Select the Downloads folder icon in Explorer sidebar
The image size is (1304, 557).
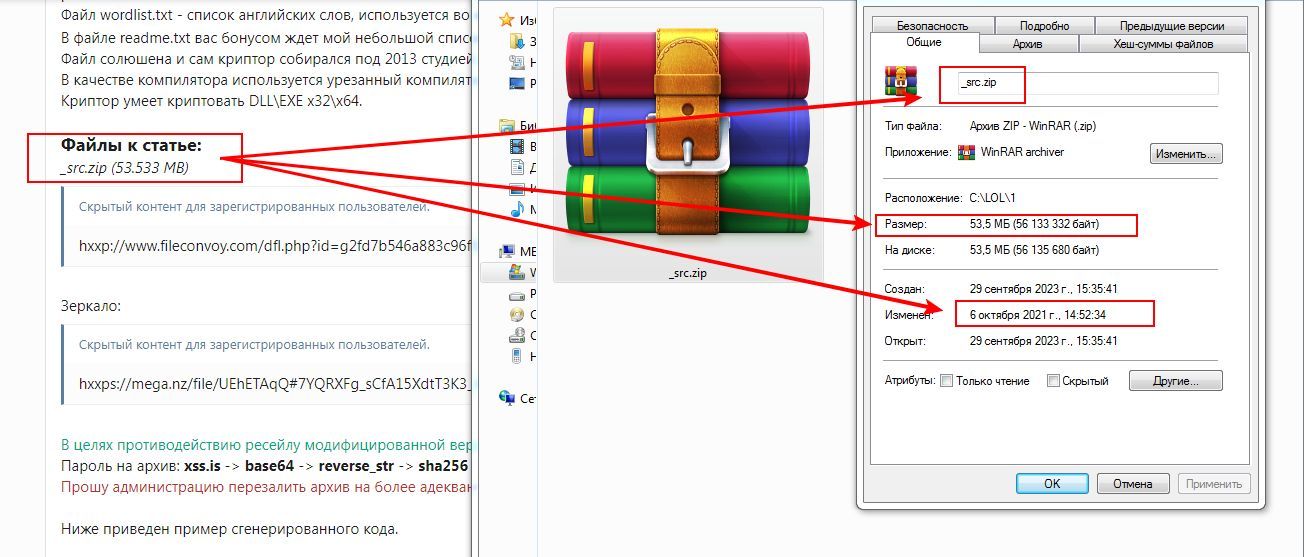517,41
